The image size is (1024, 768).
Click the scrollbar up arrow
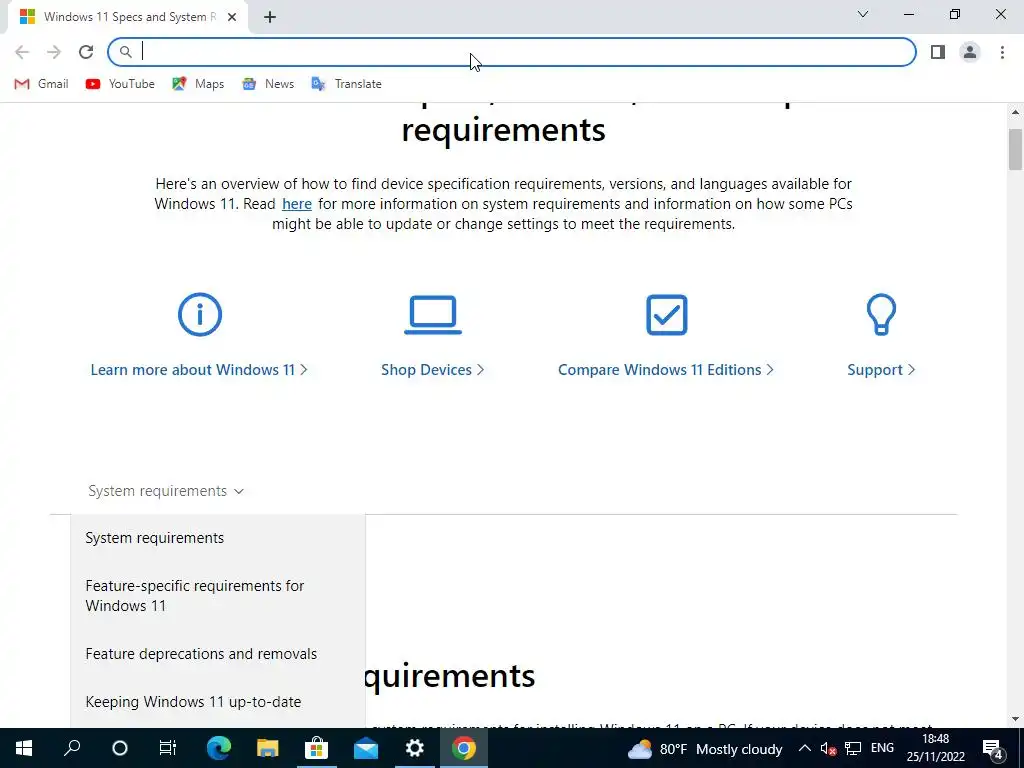(x=1015, y=112)
